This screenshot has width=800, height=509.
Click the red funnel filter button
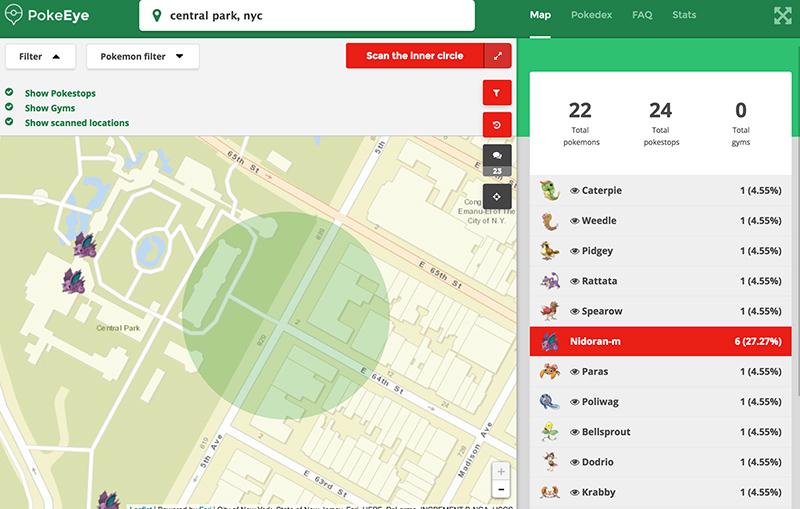497,93
